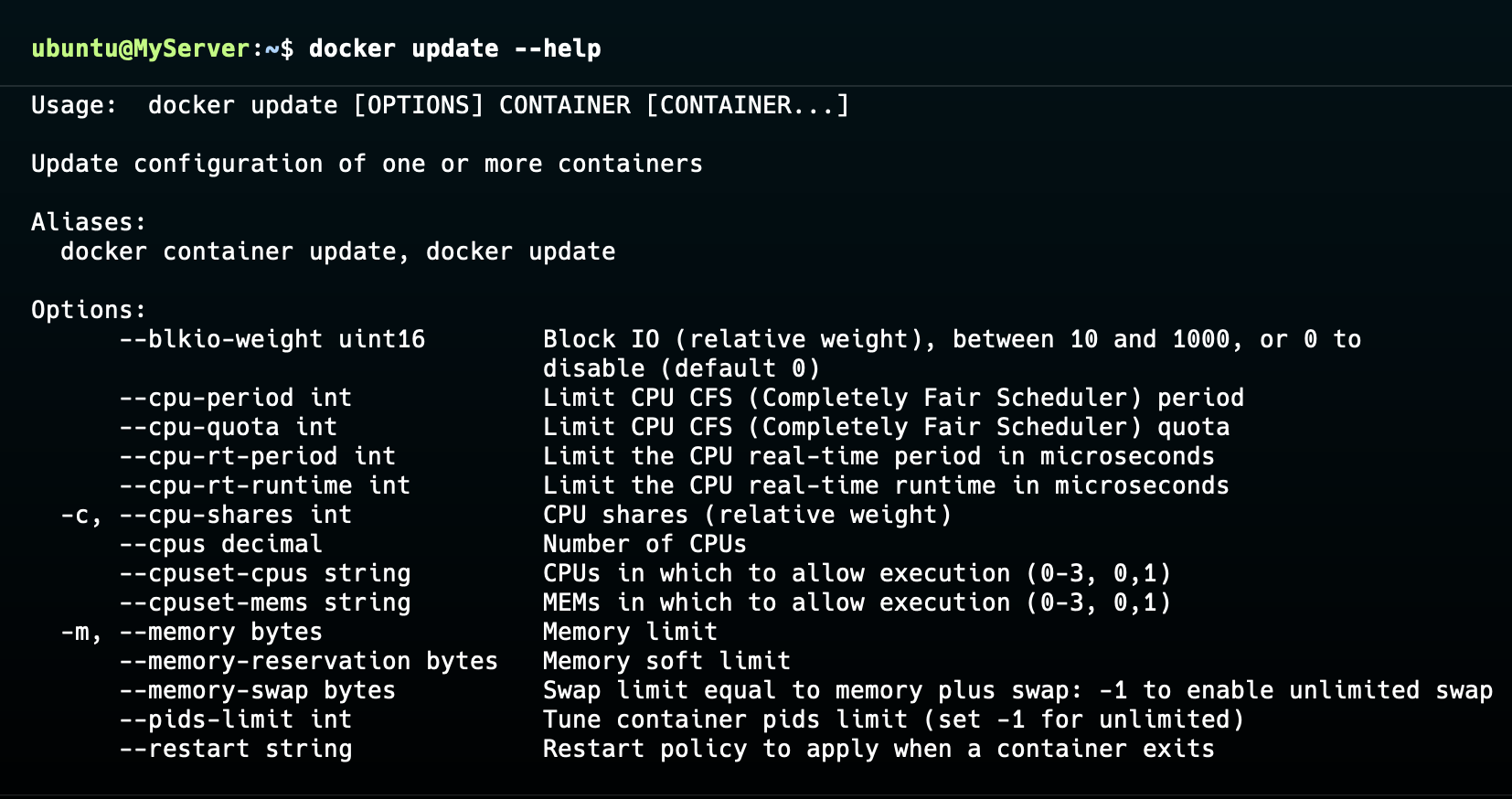Click the Usage line text
Screen dimensions: 1512x799
(440, 105)
